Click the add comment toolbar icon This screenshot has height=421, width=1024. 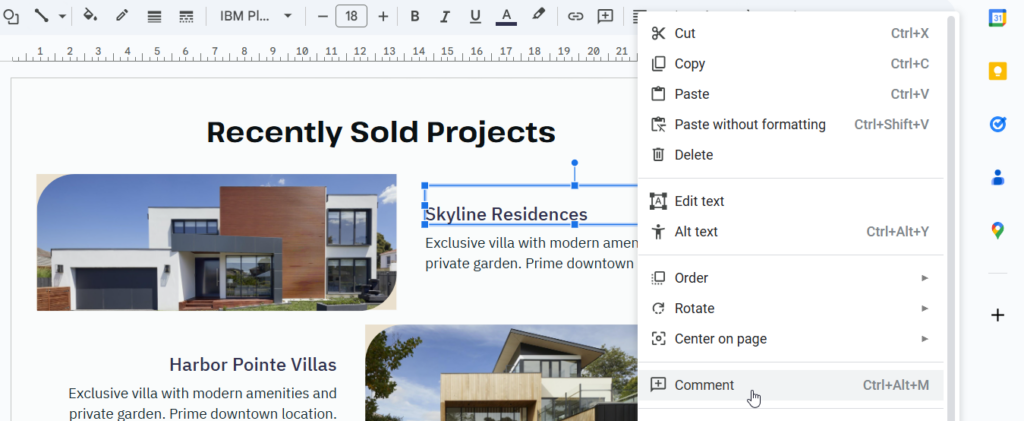tap(605, 16)
